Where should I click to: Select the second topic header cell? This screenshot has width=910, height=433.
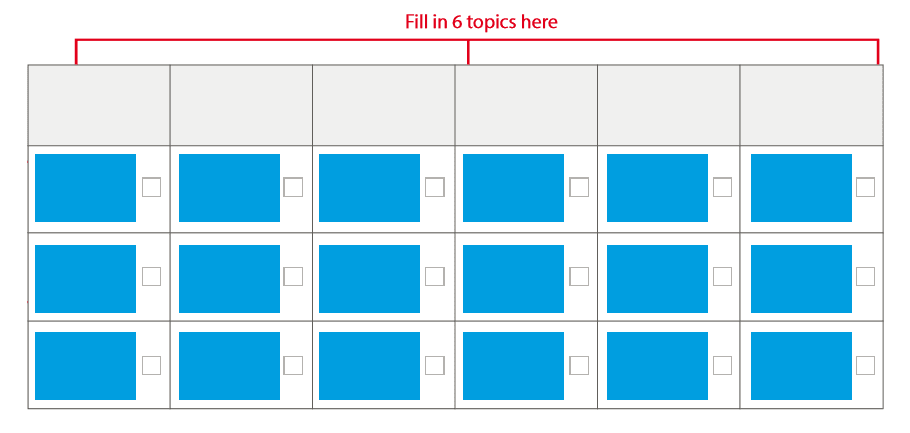click(x=241, y=105)
